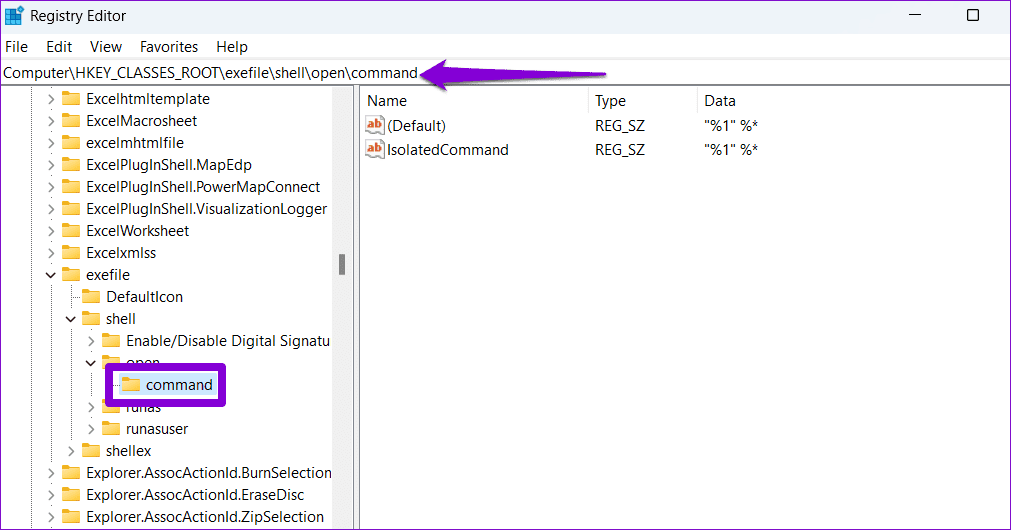The image size is (1011, 530).
Task: Select the ExcelMacrosheet folder icon
Action: tap(71, 121)
